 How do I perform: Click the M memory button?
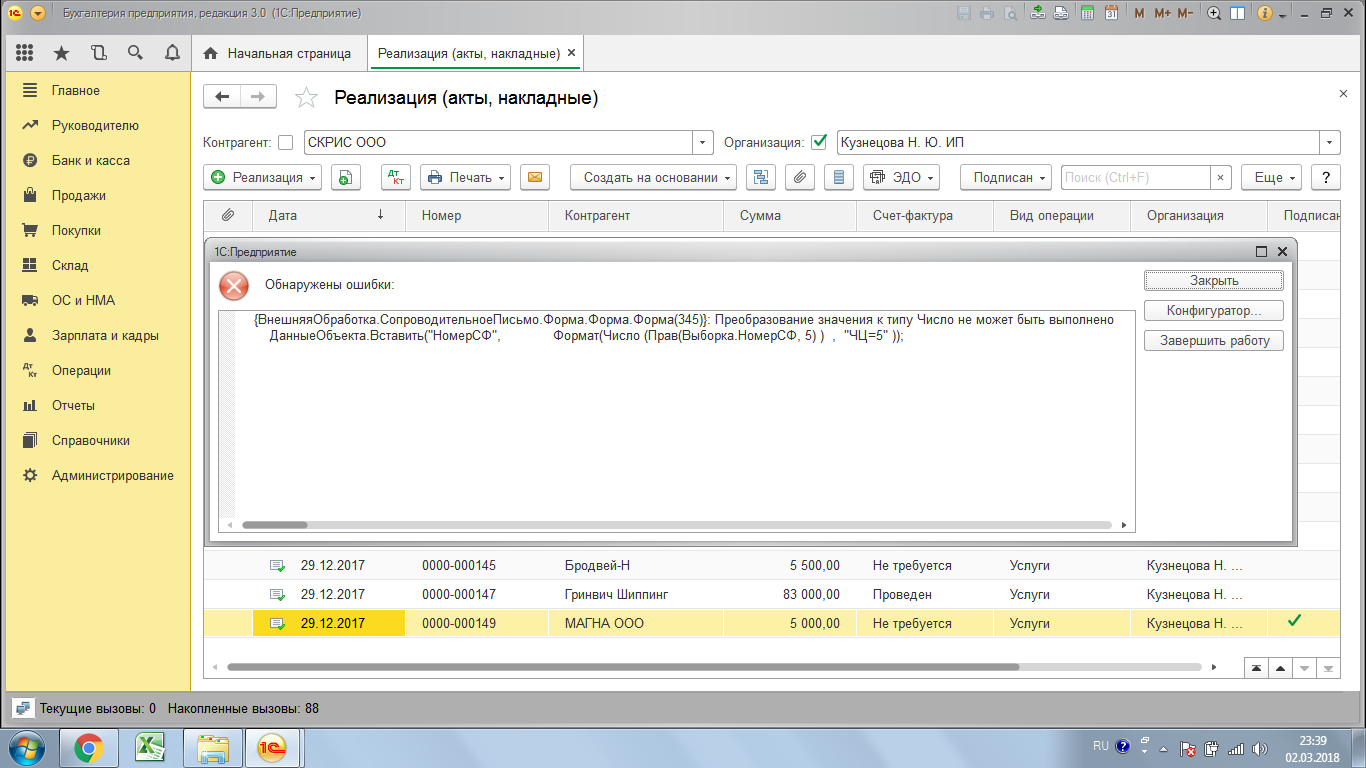tap(1139, 14)
